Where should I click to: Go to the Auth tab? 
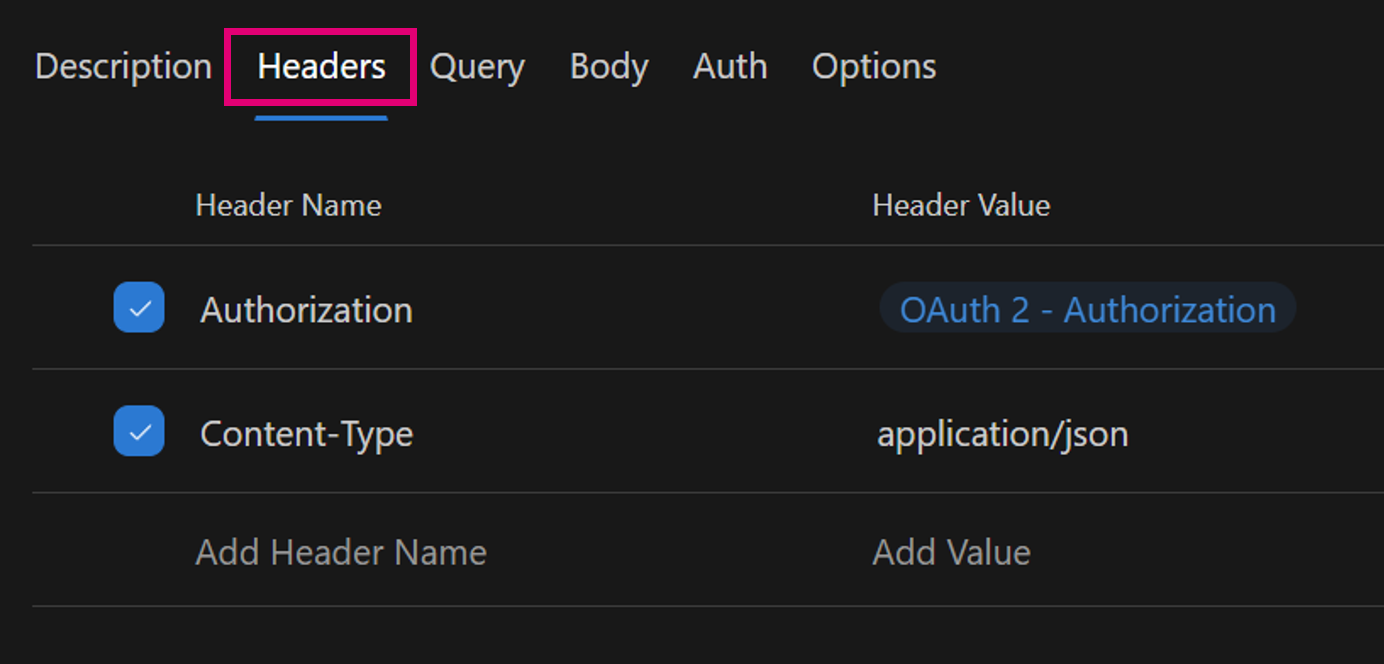pos(730,67)
